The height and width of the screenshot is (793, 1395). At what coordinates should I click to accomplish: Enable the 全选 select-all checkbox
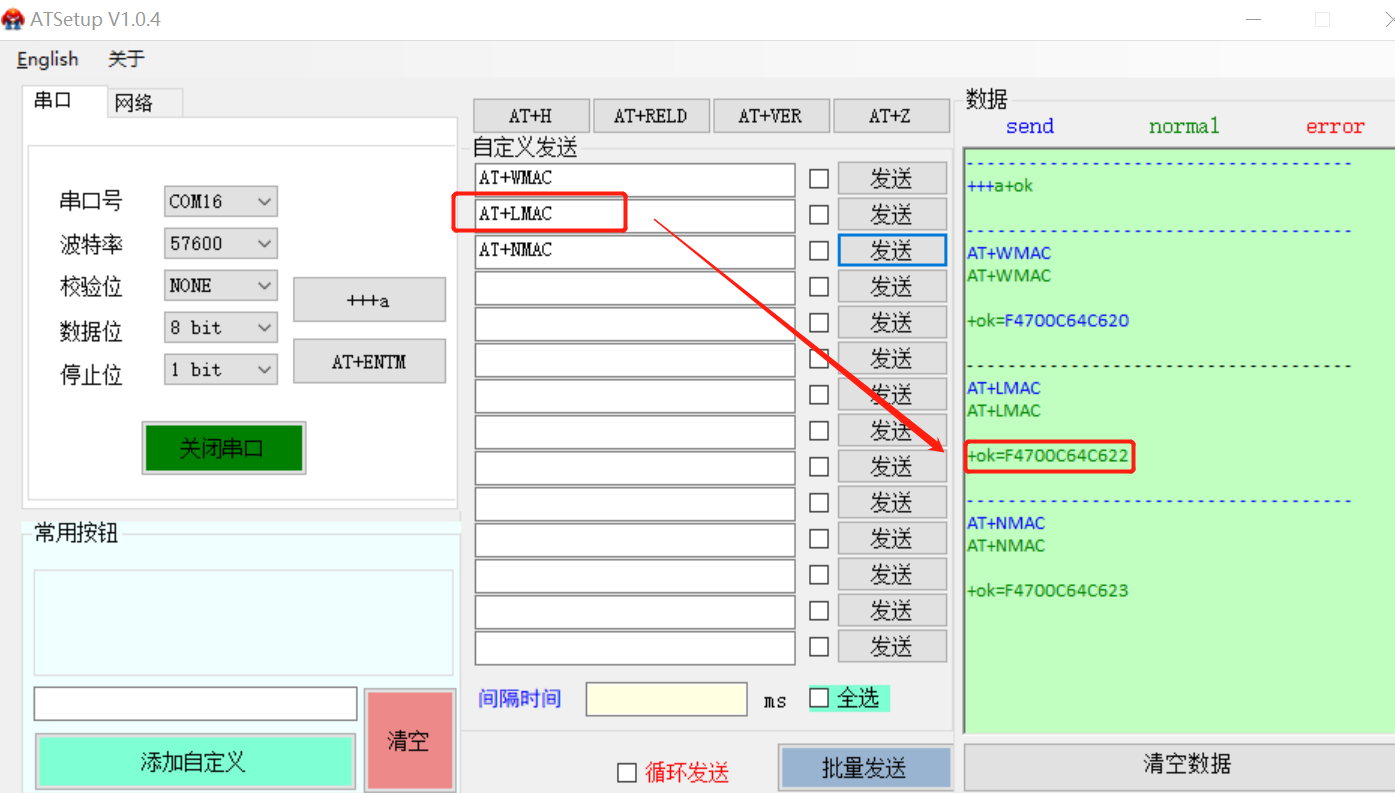(819, 698)
